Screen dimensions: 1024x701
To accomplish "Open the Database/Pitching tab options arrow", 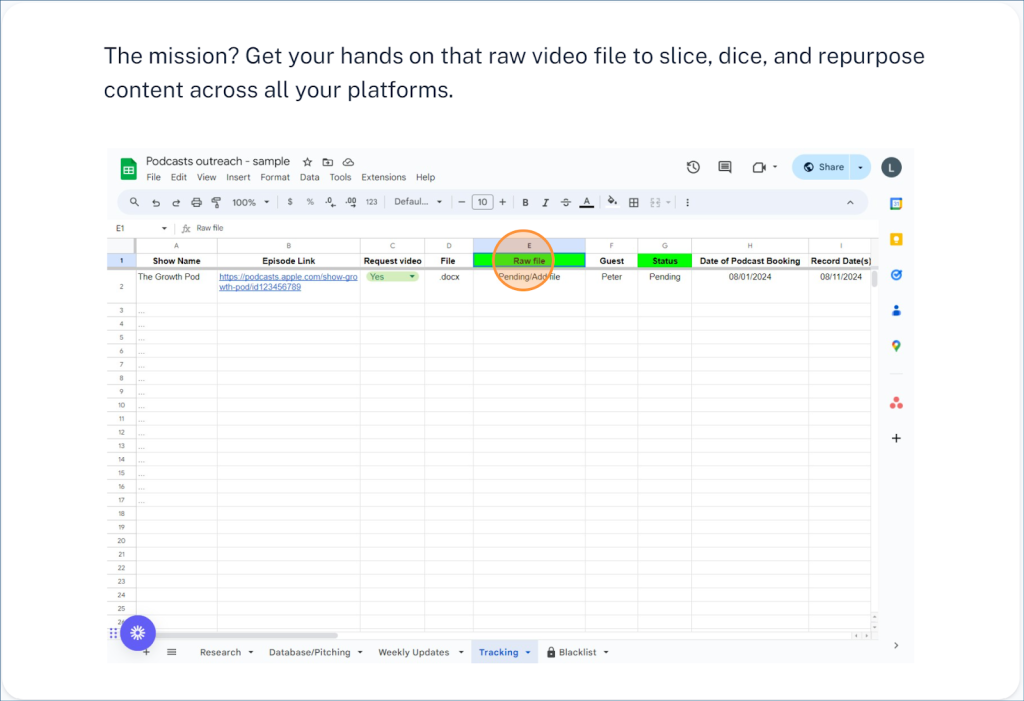I will point(360,652).
